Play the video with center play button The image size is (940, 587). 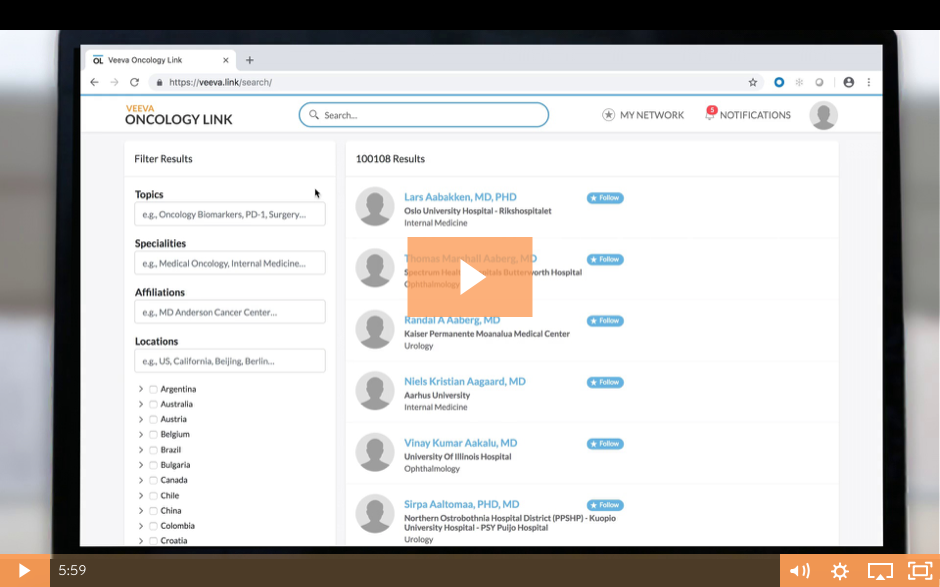[x=470, y=277]
